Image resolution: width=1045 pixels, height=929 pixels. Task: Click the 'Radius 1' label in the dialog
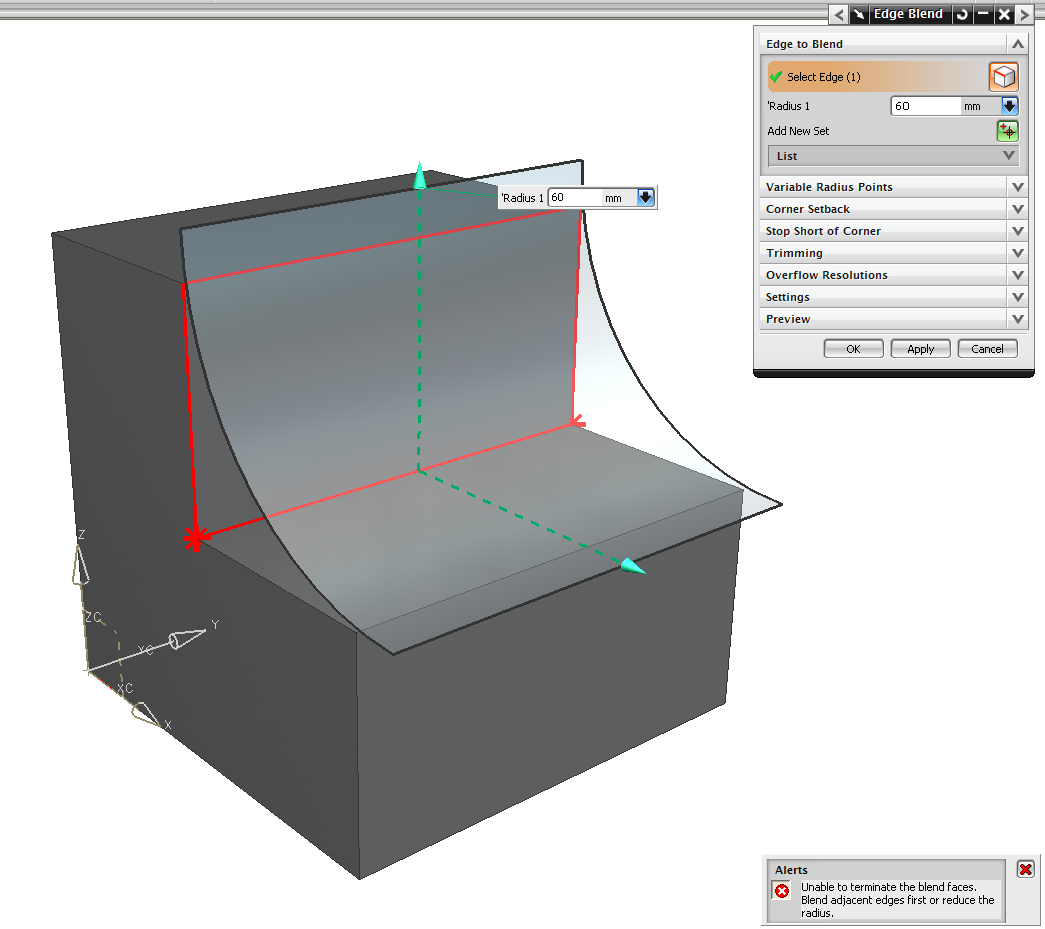(788, 106)
